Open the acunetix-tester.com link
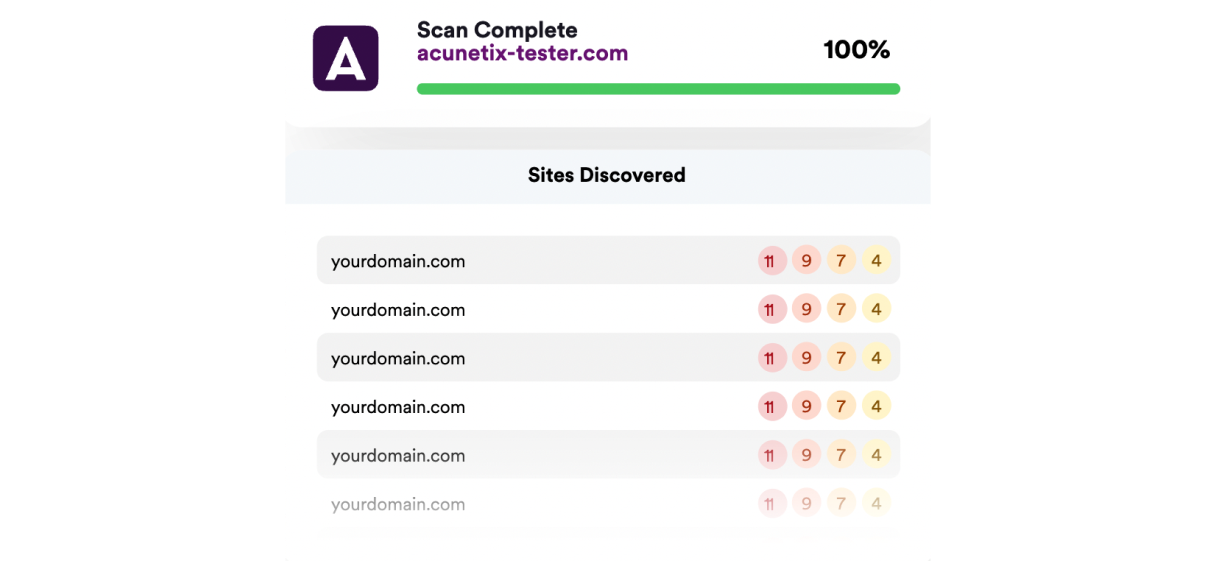Viewport: 1216px width, 561px height. point(522,53)
